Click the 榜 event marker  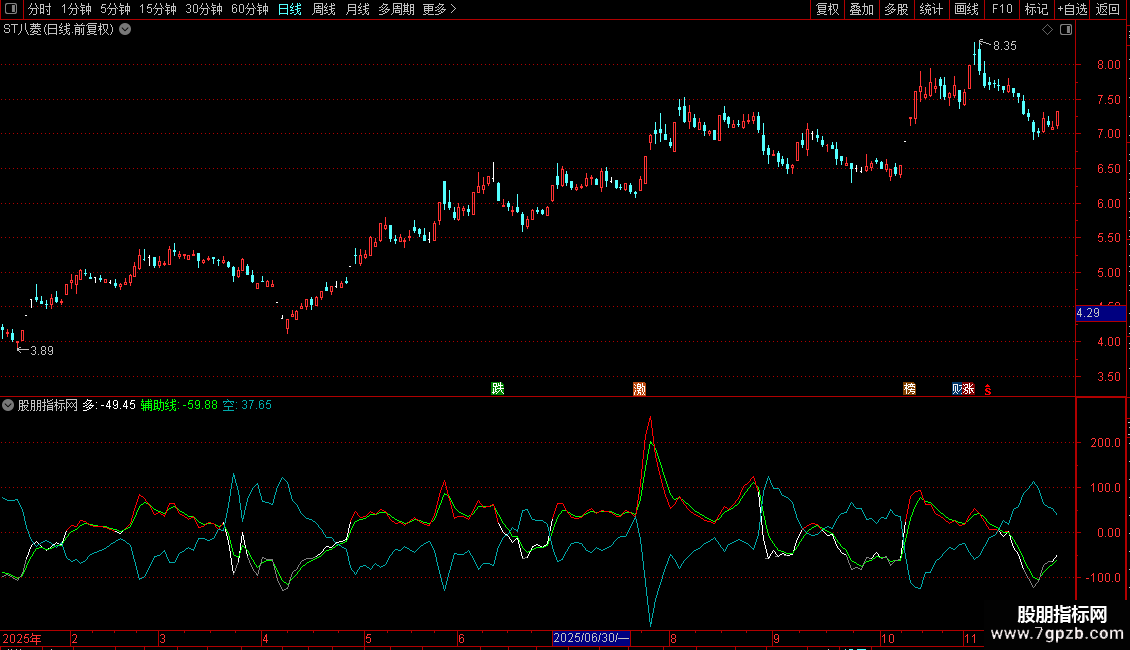point(909,389)
